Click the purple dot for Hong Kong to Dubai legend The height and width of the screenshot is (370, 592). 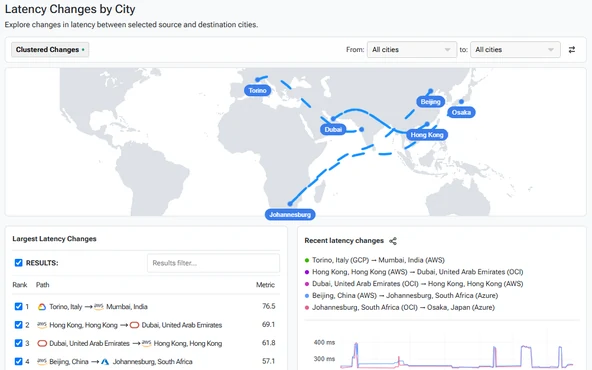(x=307, y=272)
